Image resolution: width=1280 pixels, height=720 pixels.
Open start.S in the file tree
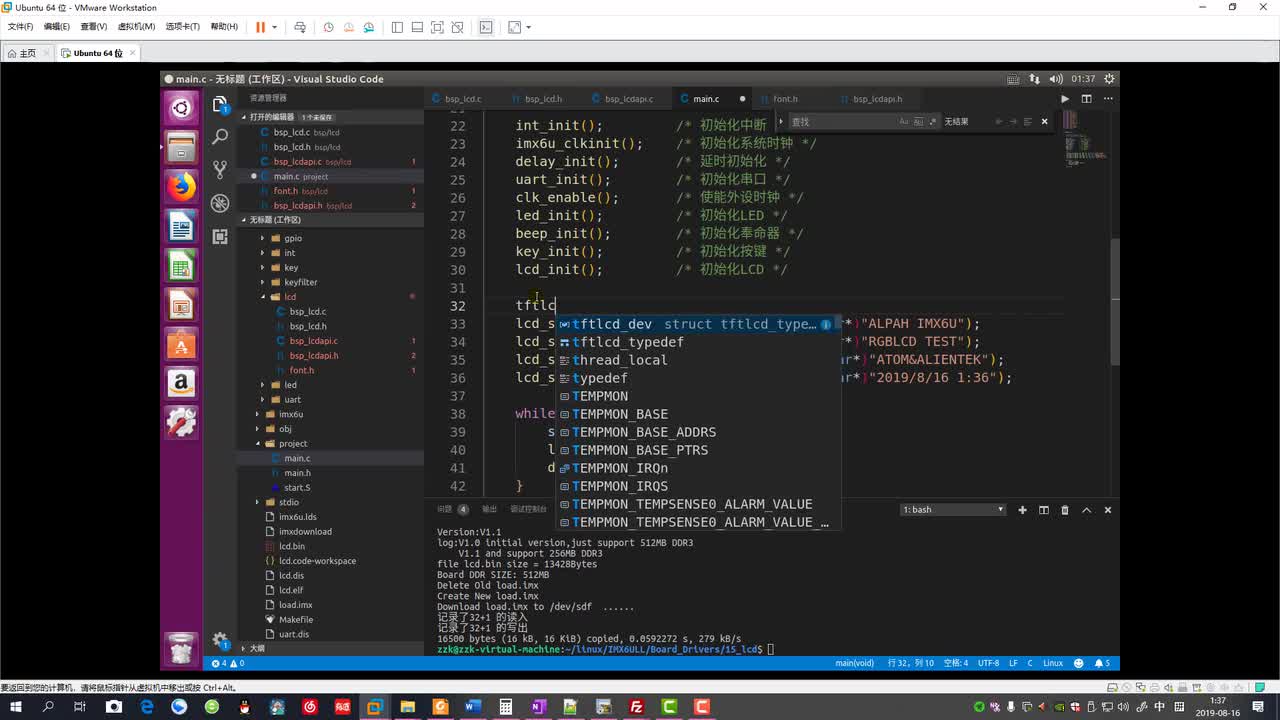[x=297, y=488]
